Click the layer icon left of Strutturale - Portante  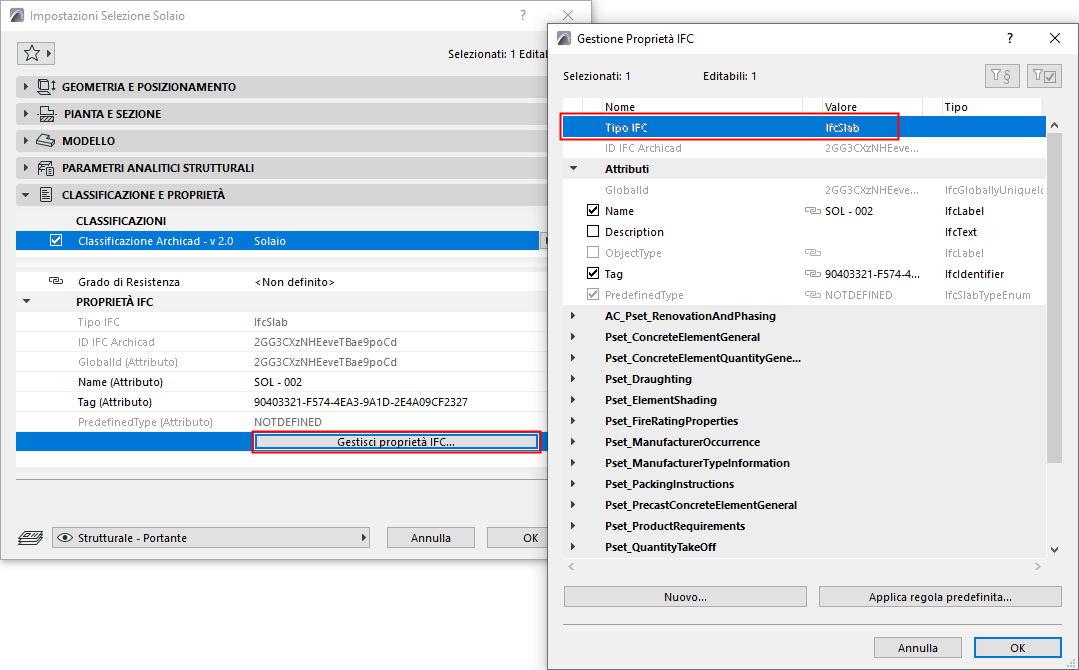(x=30, y=538)
